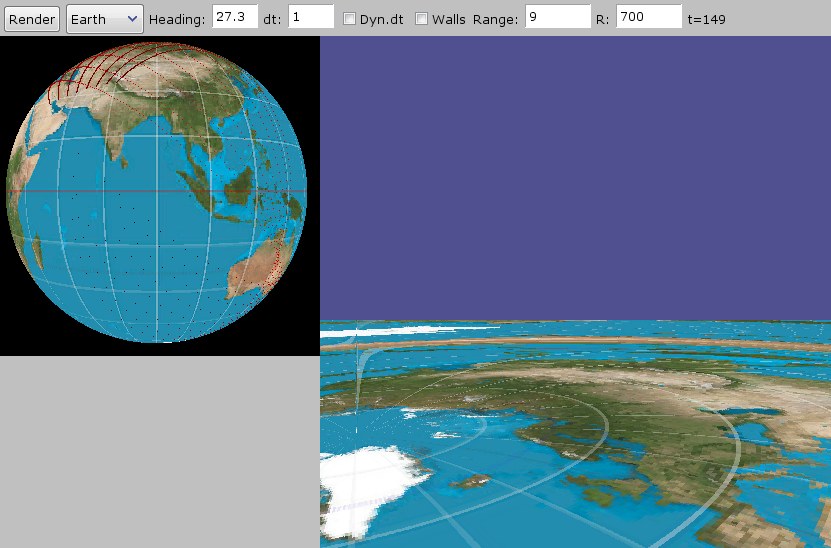
Task: Focus the Heading input field
Action: click(235, 16)
